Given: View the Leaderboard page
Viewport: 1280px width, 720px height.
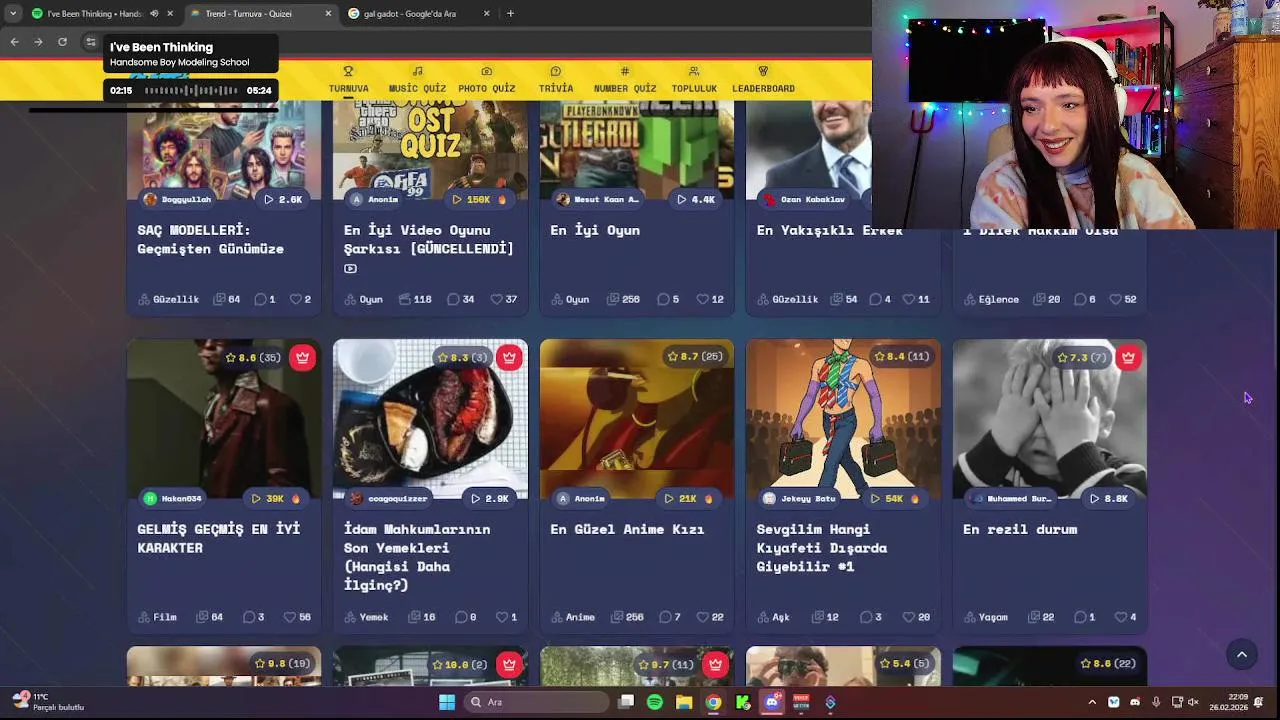Looking at the screenshot, I should point(763,80).
